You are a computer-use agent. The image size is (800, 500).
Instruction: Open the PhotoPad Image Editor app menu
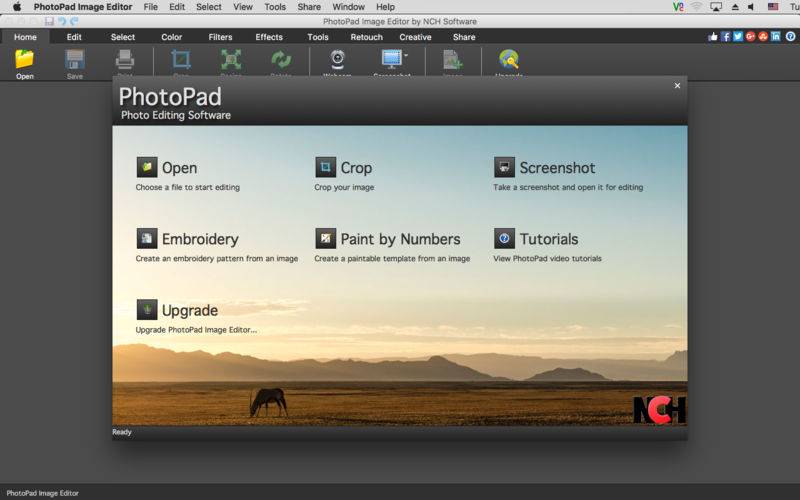[x=83, y=7]
